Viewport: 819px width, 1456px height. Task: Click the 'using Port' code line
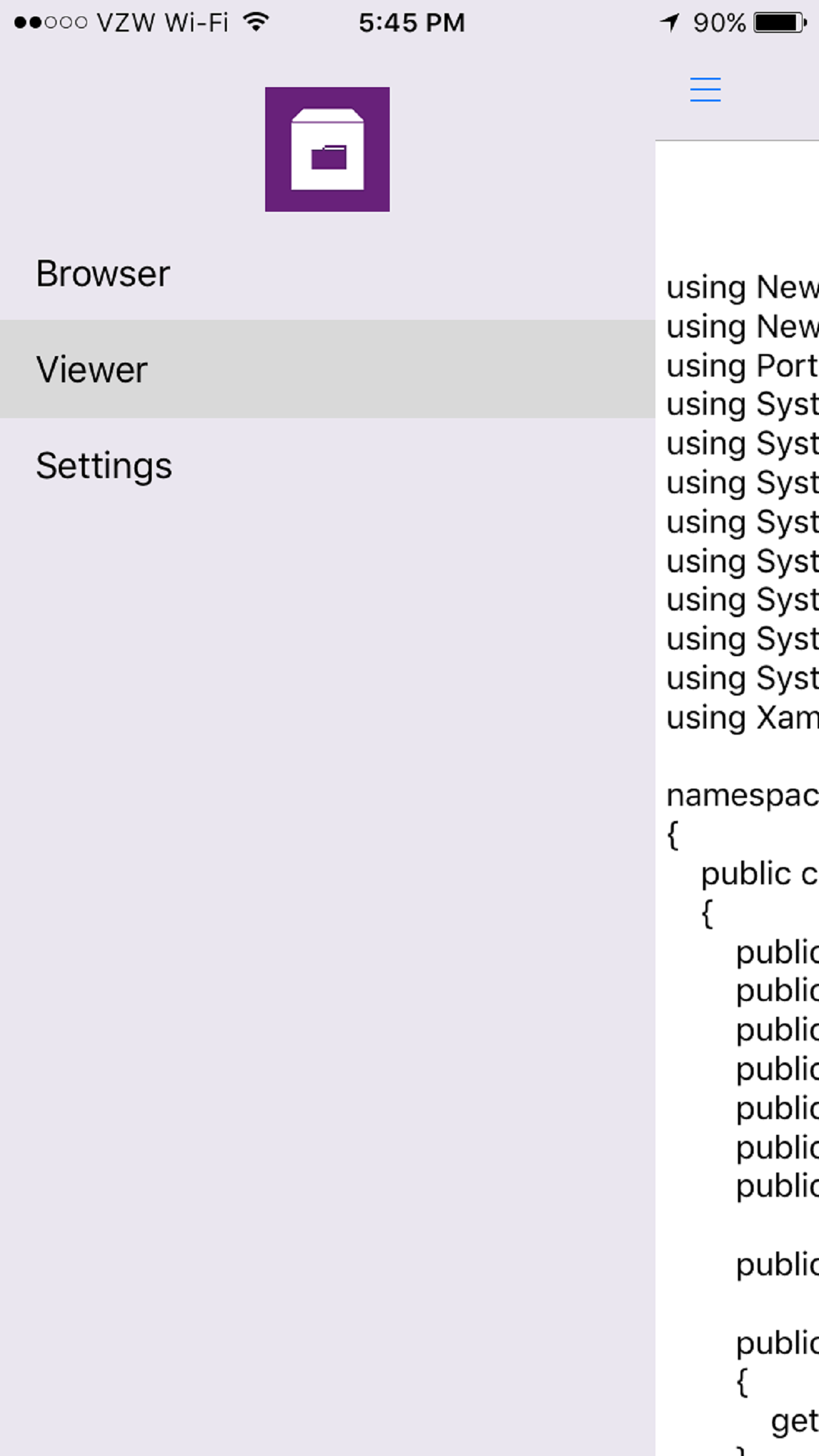[741, 366]
